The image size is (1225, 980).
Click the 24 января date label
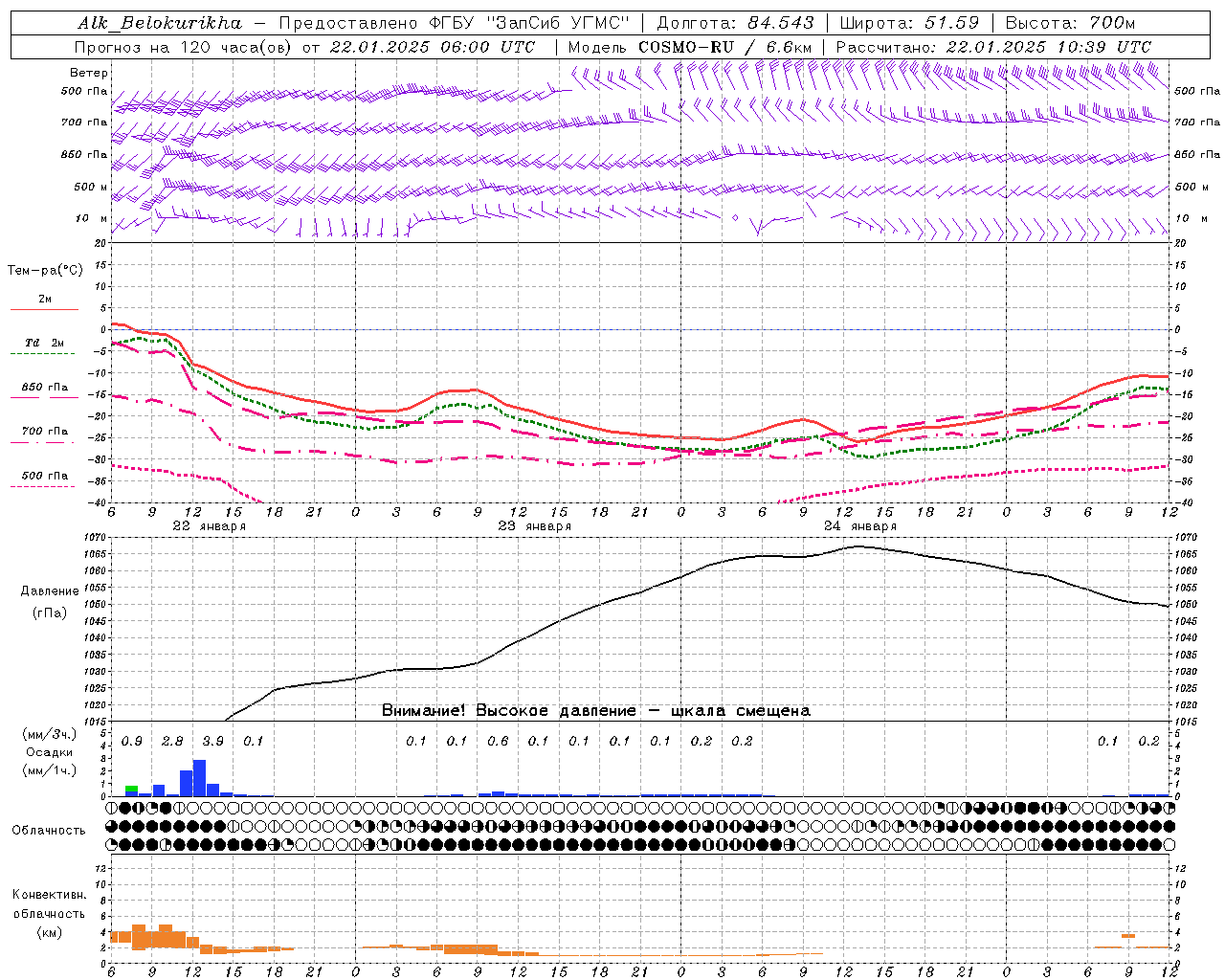pyautogui.click(x=859, y=526)
